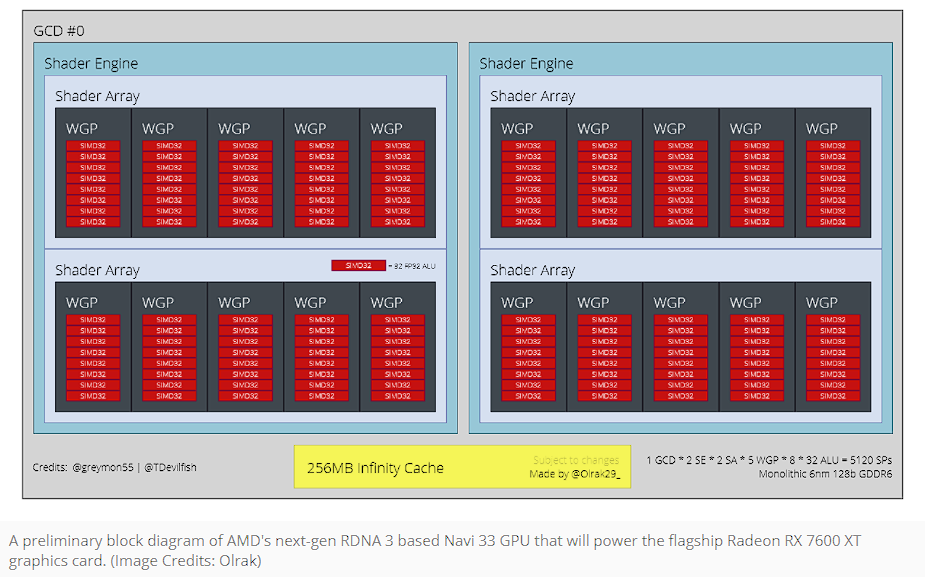Click the "GCD #0" label
Image resolution: width=928 pixels, height=578 pixels.
pos(59,31)
